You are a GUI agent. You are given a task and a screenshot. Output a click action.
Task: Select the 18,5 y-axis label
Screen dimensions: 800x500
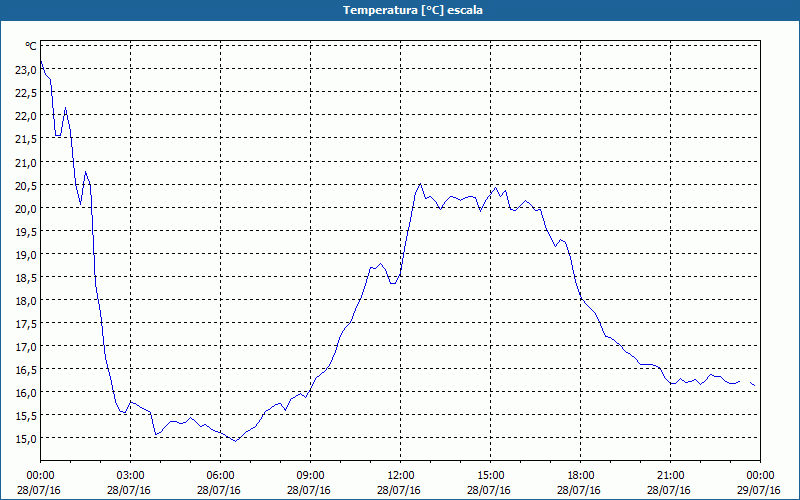point(26,278)
